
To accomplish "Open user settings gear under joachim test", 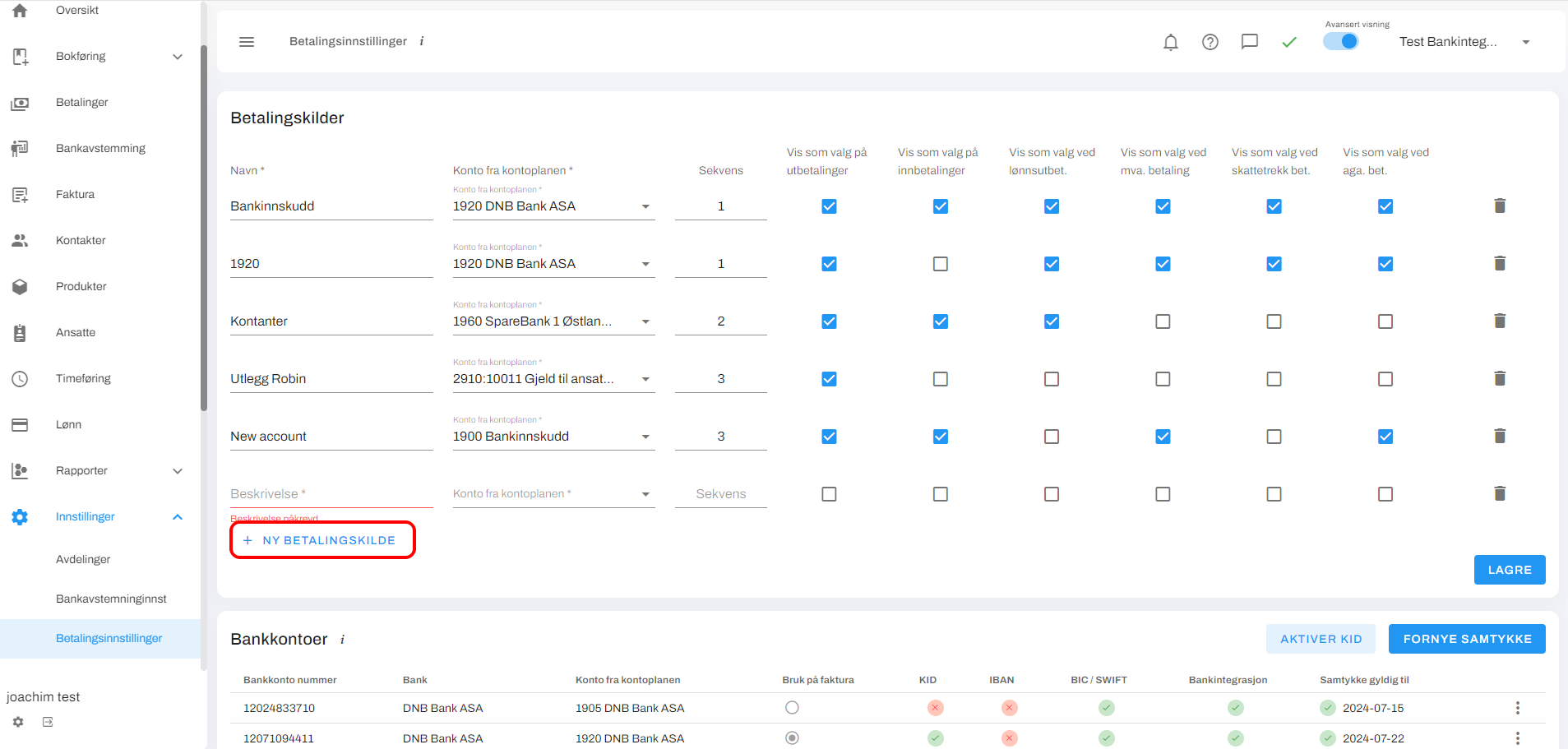I will [x=18, y=722].
